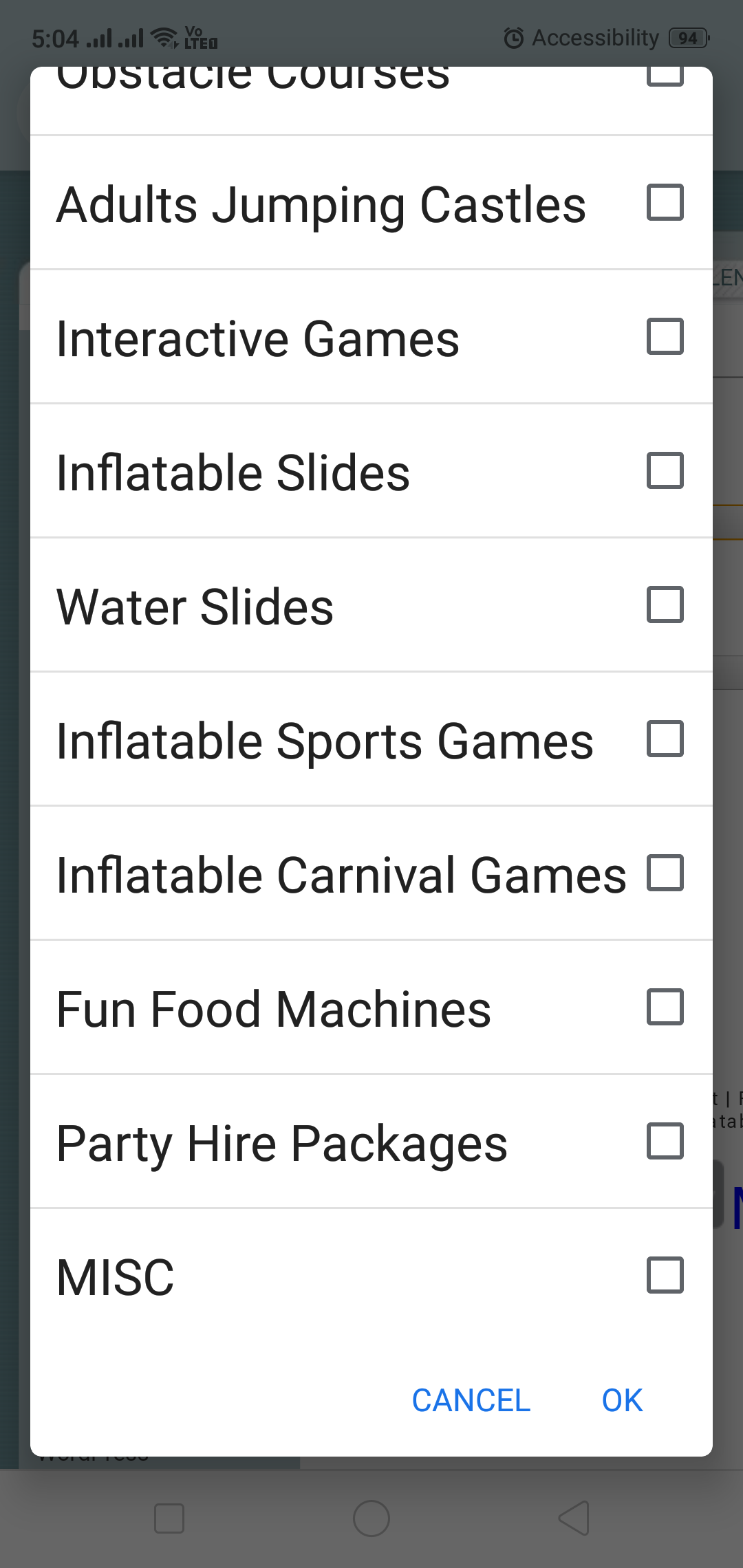Tap the alarm clock status icon

(513, 39)
